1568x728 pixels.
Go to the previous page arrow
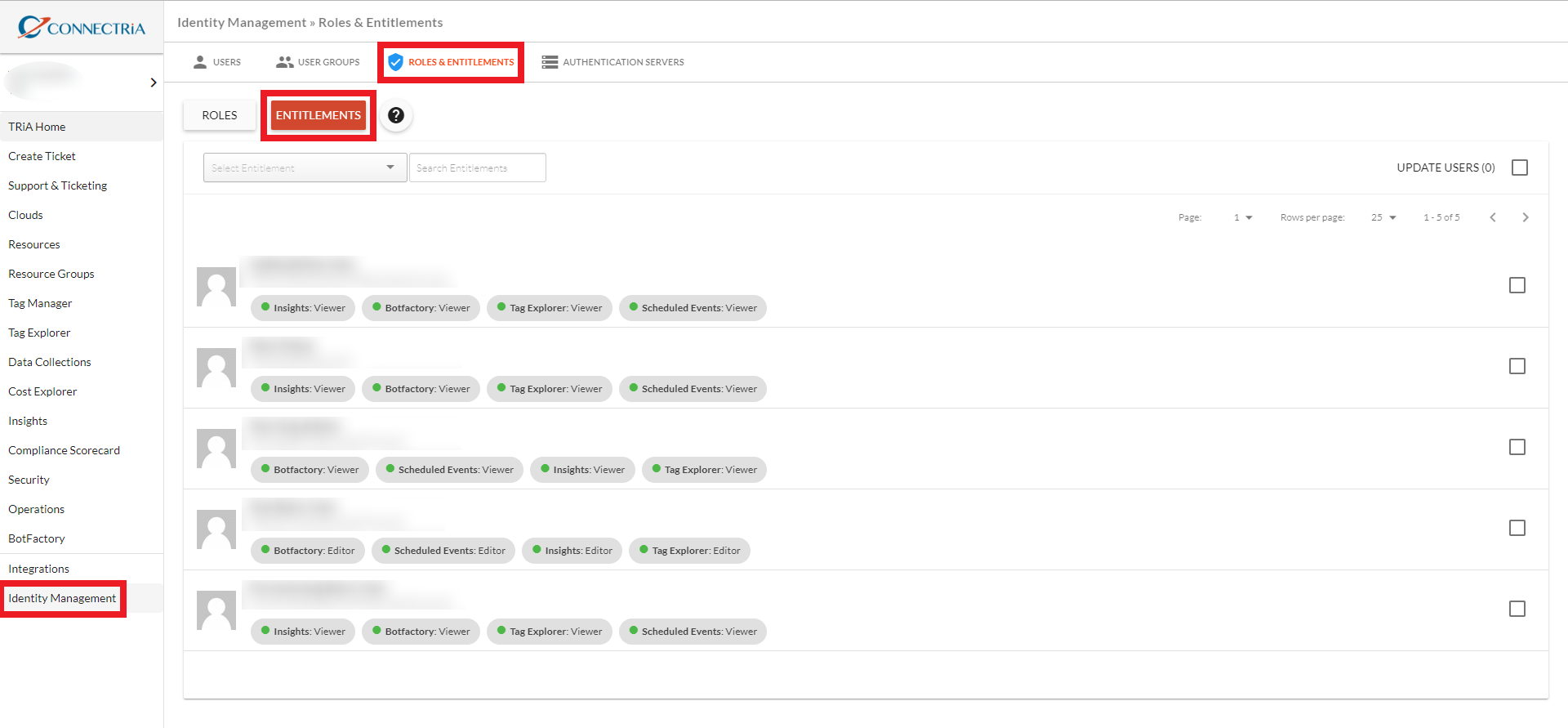tap(1493, 217)
